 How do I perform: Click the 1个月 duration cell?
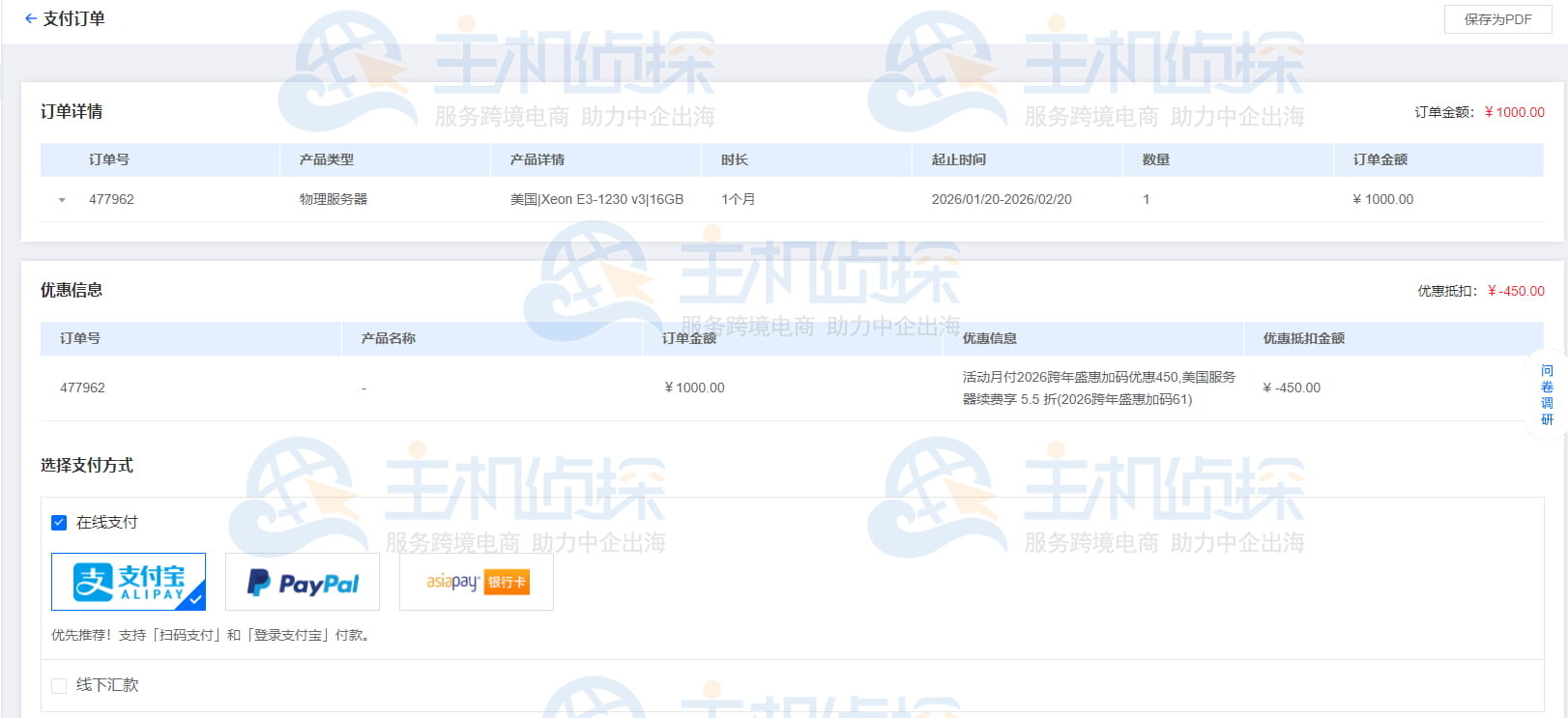tap(738, 199)
